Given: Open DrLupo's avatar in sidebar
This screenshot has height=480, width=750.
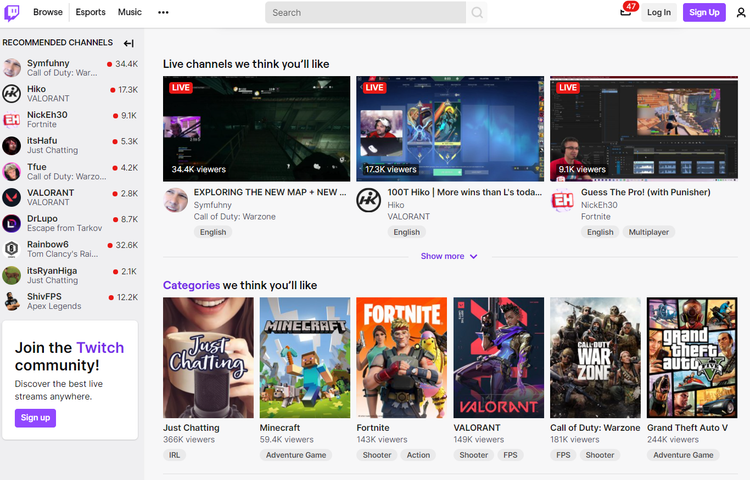Looking at the screenshot, I should pyautogui.click(x=12, y=223).
